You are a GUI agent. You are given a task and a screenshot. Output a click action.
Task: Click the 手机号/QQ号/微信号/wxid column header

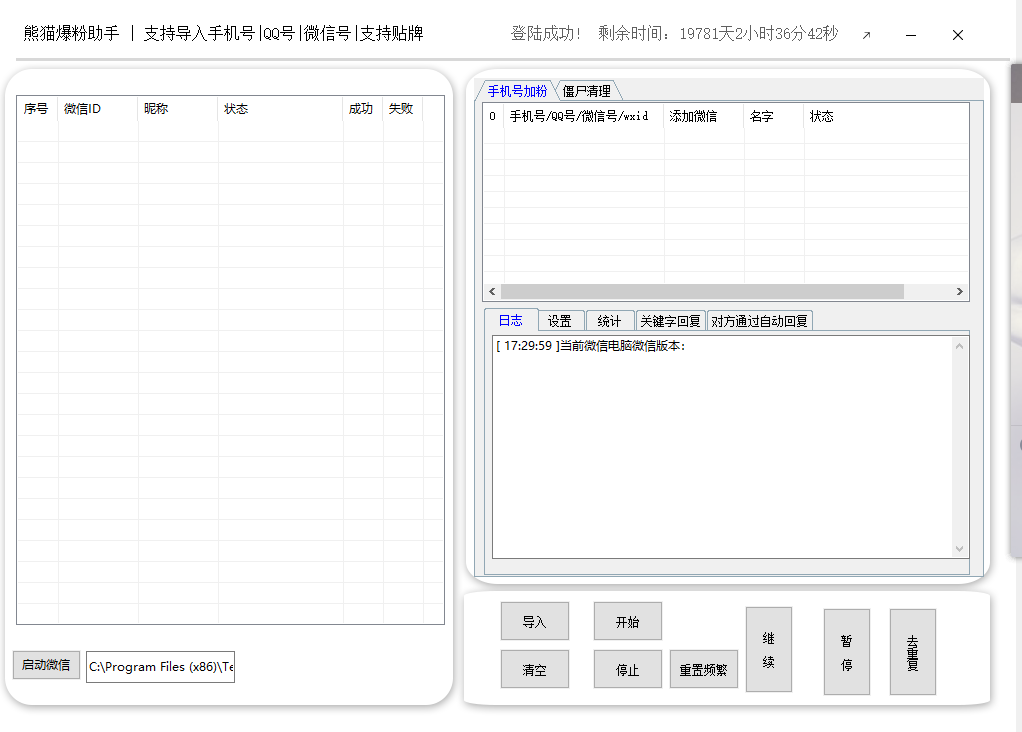[x=584, y=117]
